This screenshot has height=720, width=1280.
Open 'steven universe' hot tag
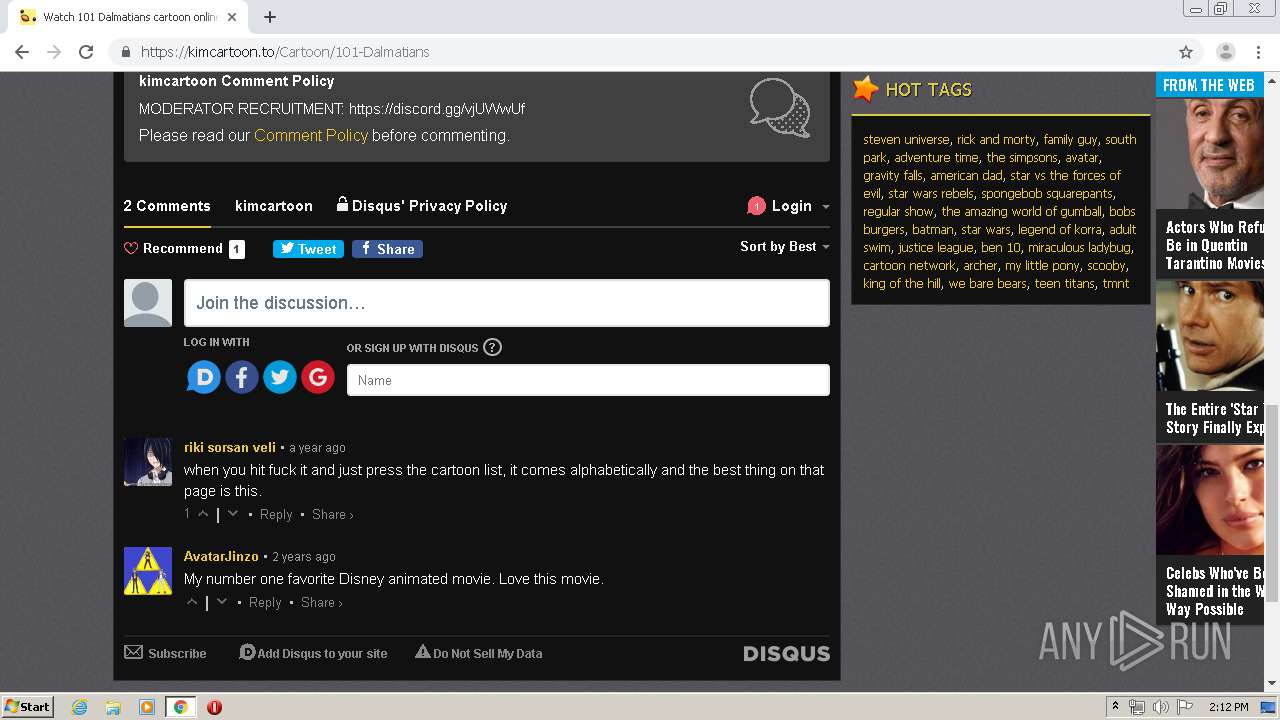906,140
